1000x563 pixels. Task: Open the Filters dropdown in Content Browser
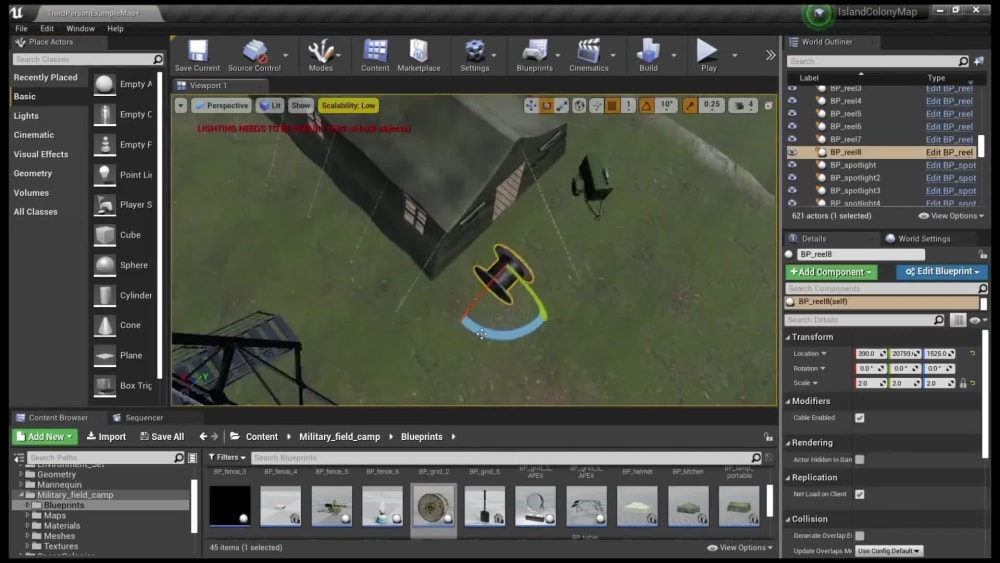tap(227, 458)
